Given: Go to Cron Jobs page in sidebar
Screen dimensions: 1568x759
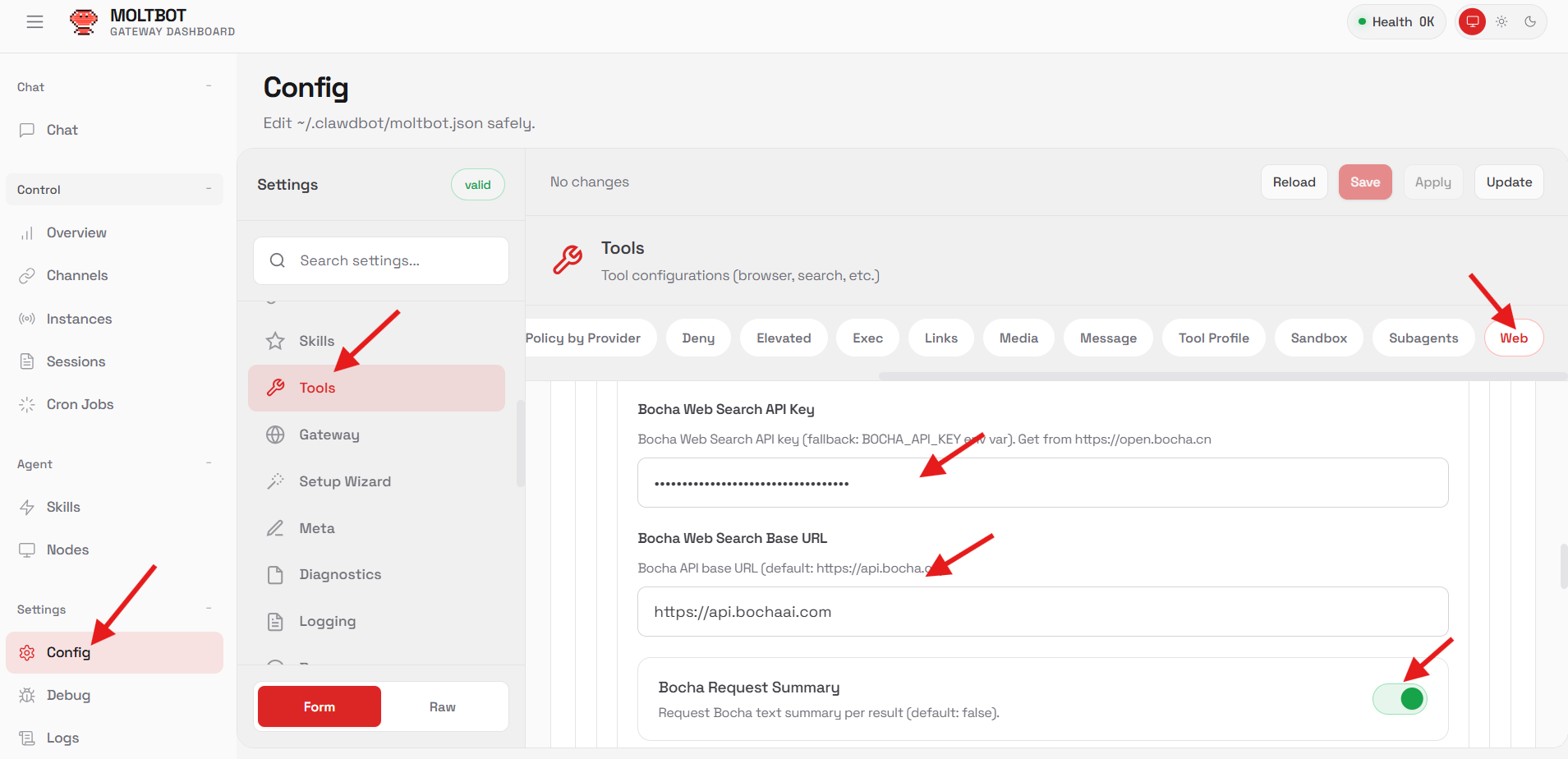Looking at the screenshot, I should (114, 404).
